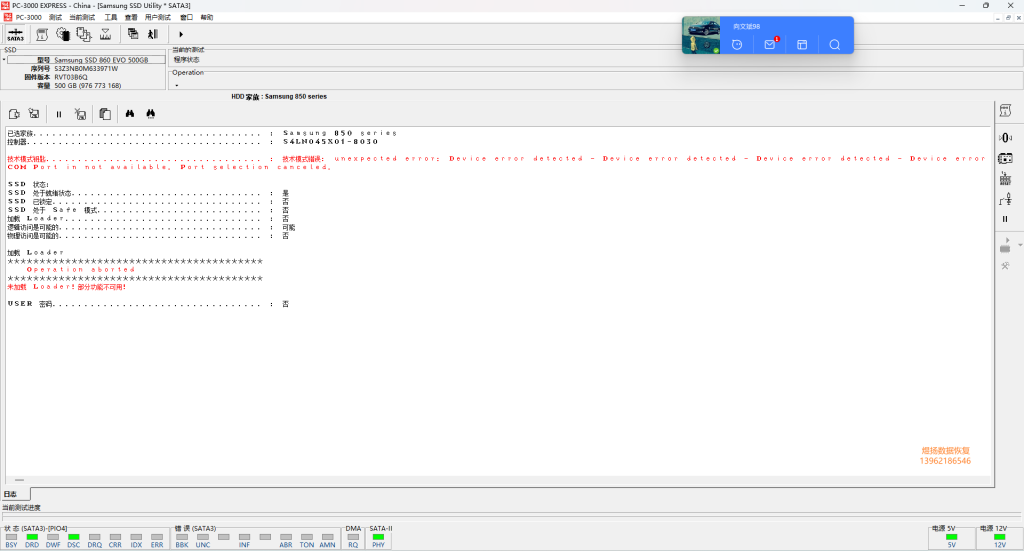1024x551 pixels.
Task: Click the capacity value 500 GB (976 773 168)
Action: [88, 86]
